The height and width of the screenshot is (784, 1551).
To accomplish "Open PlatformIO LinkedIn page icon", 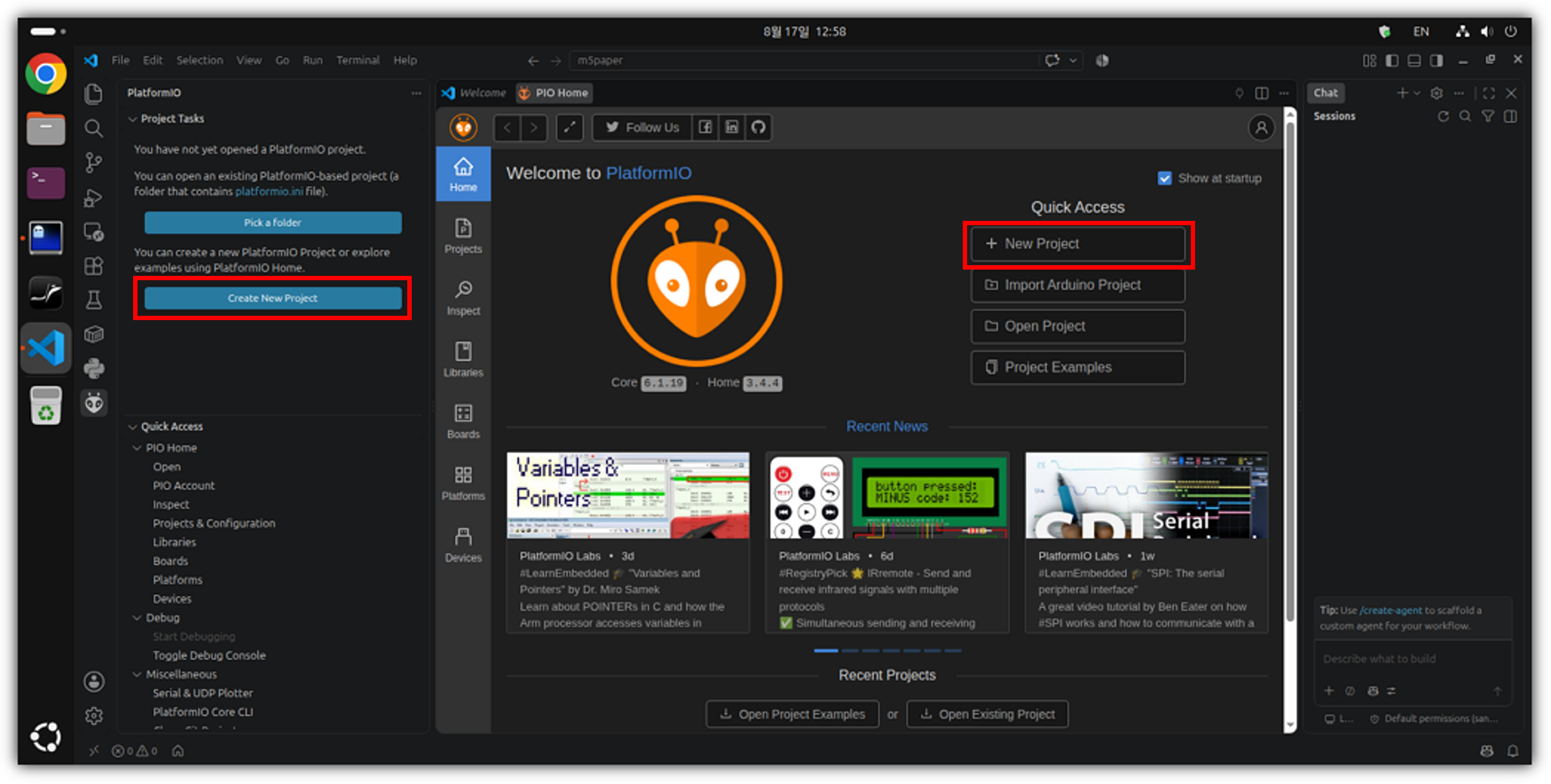I will [x=732, y=128].
